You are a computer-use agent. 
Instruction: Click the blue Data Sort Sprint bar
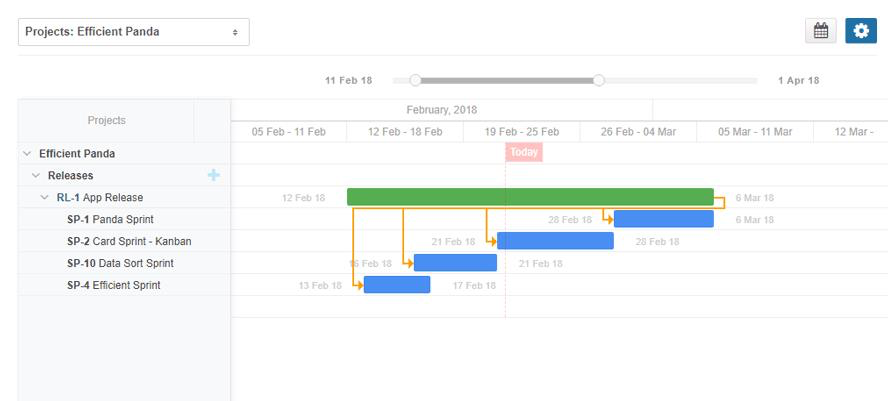pos(455,263)
